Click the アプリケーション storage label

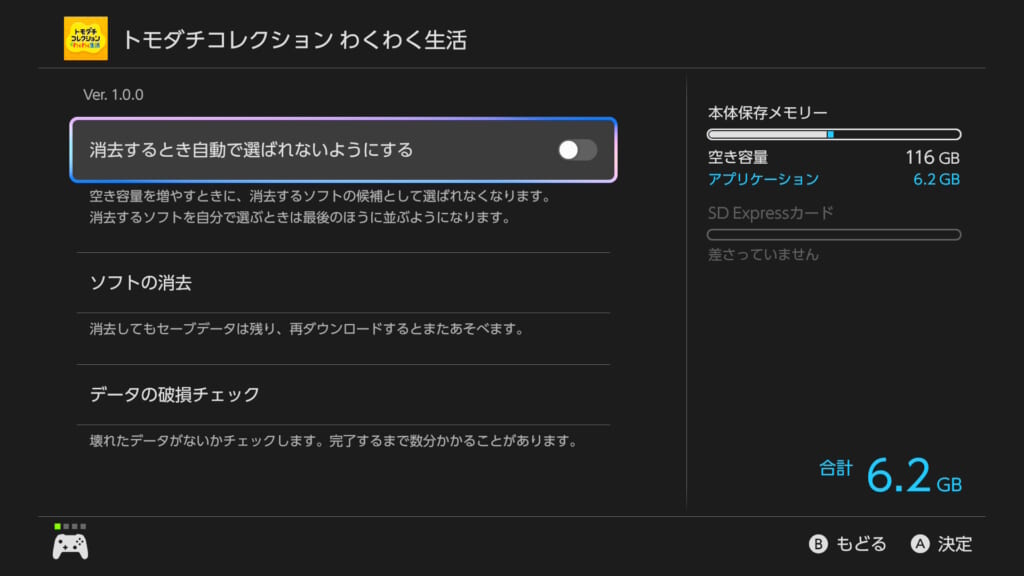pos(763,179)
